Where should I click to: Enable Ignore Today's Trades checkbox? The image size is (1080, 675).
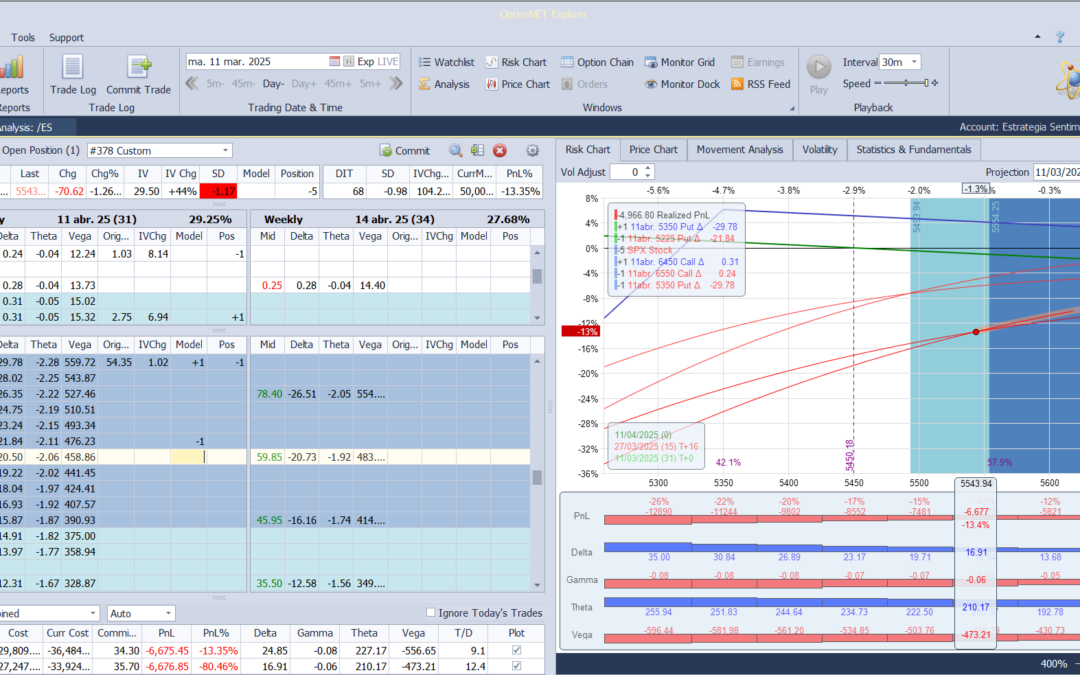click(430, 612)
